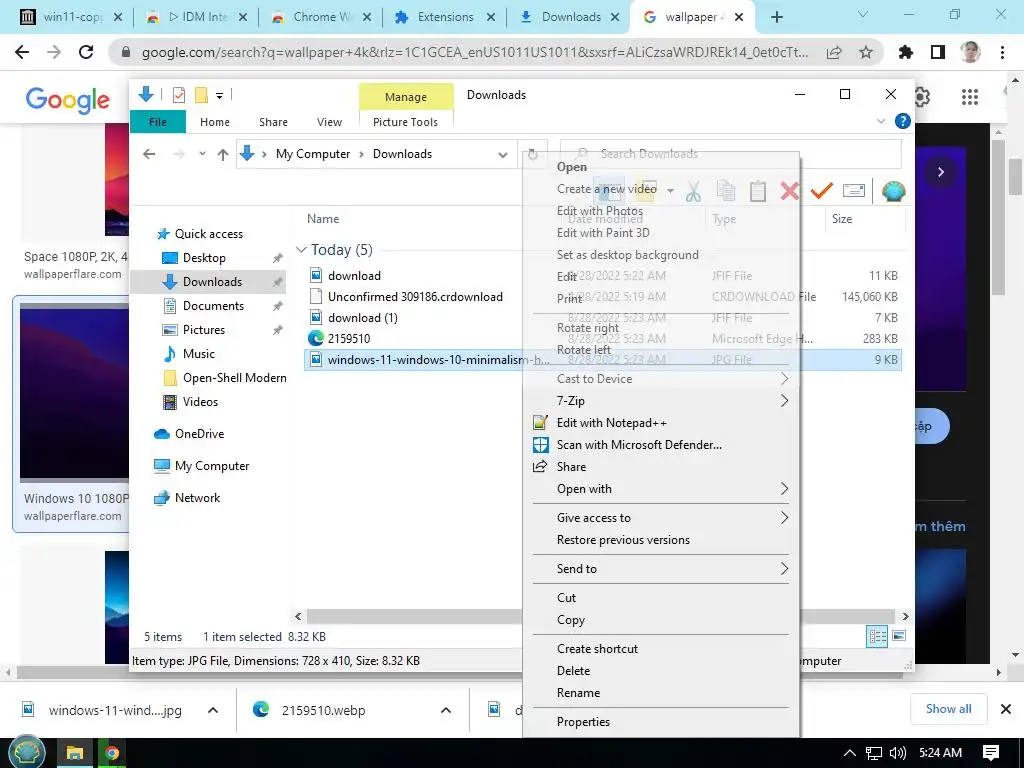Close the Chrome downloads bar
This screenshot has width=1024, height=768.
click(1006, 709)
